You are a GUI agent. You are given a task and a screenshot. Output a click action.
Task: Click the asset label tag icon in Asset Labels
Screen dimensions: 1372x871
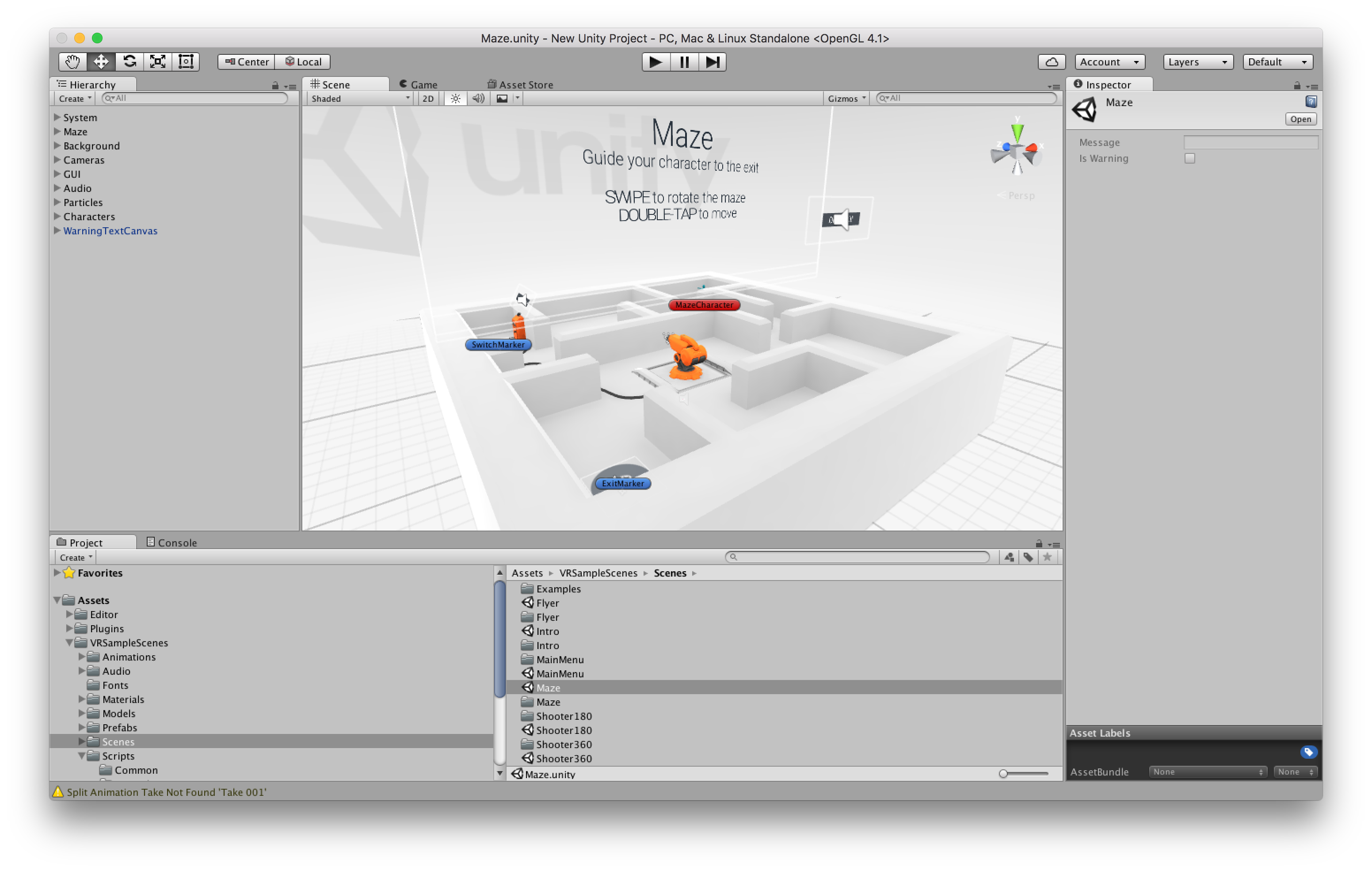(1308, 753)
